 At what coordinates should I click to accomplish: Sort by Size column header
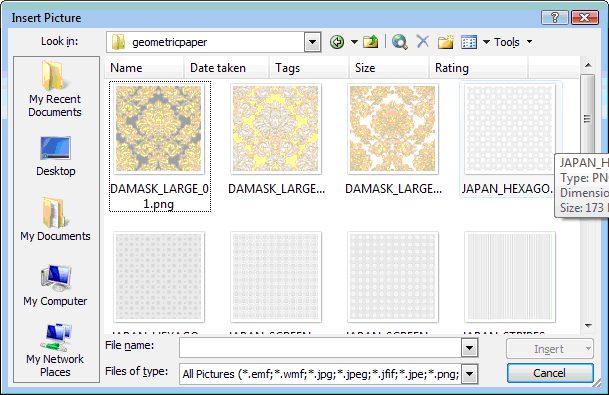coord(389,68)
